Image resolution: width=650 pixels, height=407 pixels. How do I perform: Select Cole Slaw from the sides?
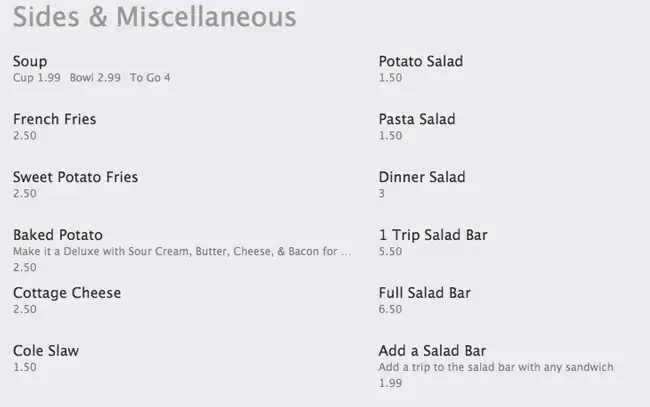[x=46, y=351]
